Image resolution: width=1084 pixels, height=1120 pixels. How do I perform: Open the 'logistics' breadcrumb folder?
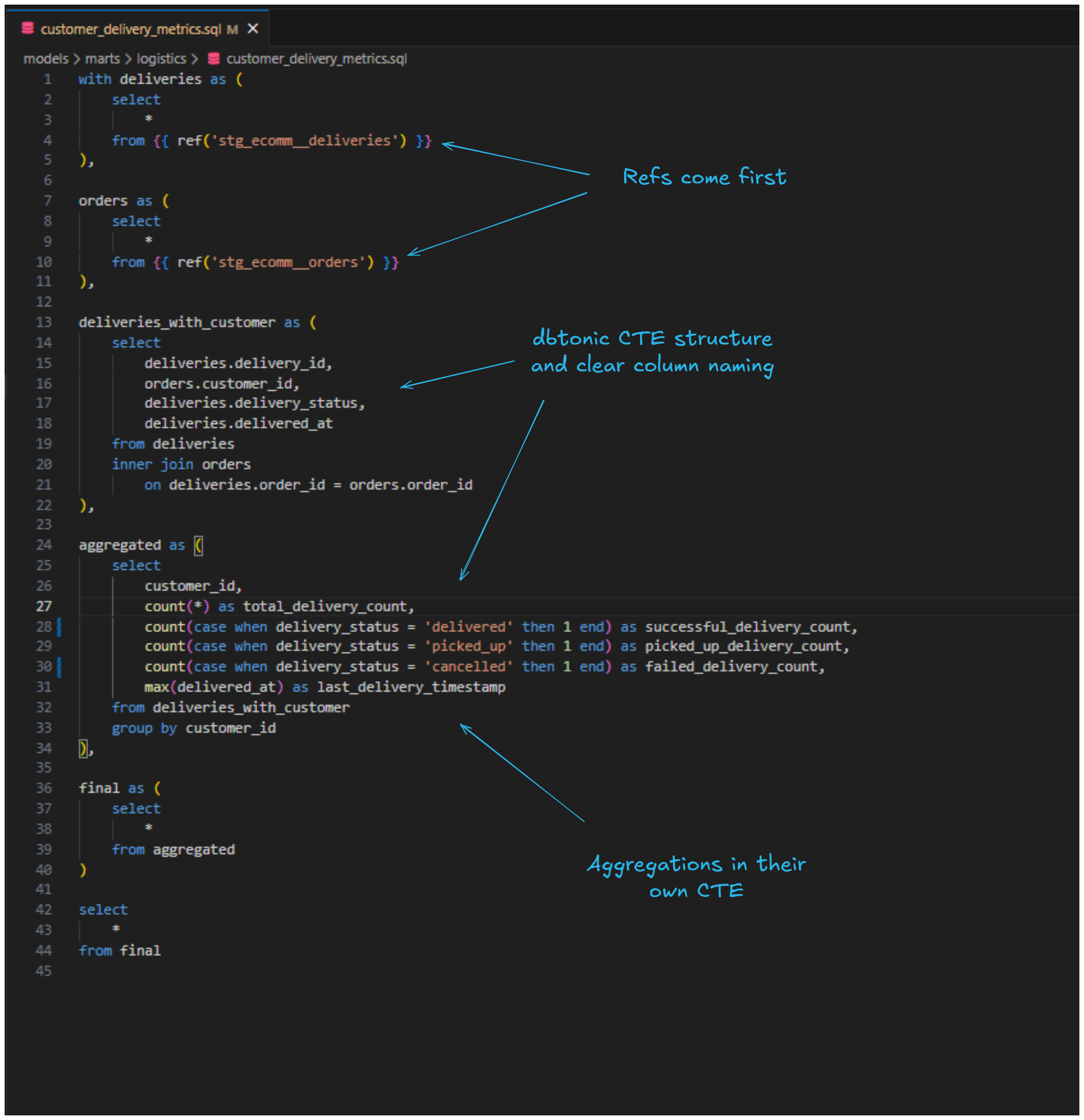tap(161, 59)
